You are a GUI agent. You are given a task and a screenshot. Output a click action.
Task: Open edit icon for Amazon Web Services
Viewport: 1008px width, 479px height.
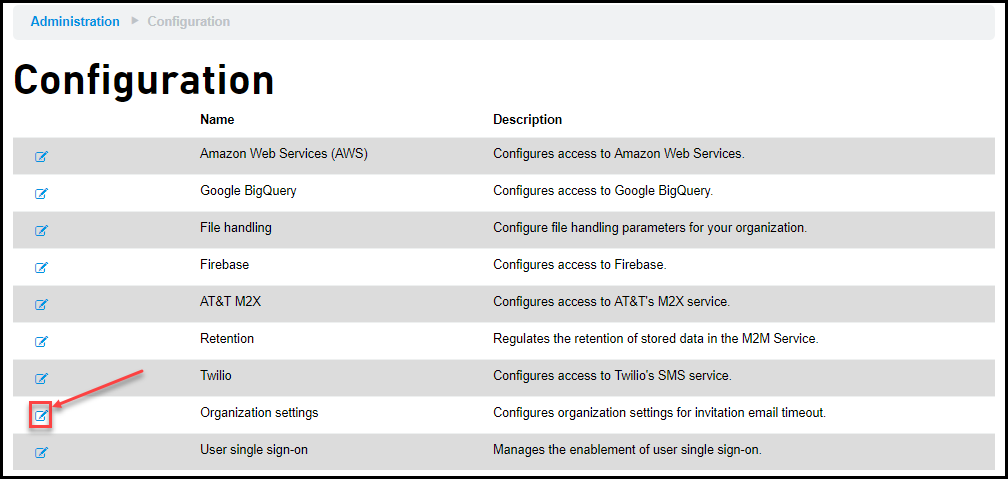click(41, 156)
